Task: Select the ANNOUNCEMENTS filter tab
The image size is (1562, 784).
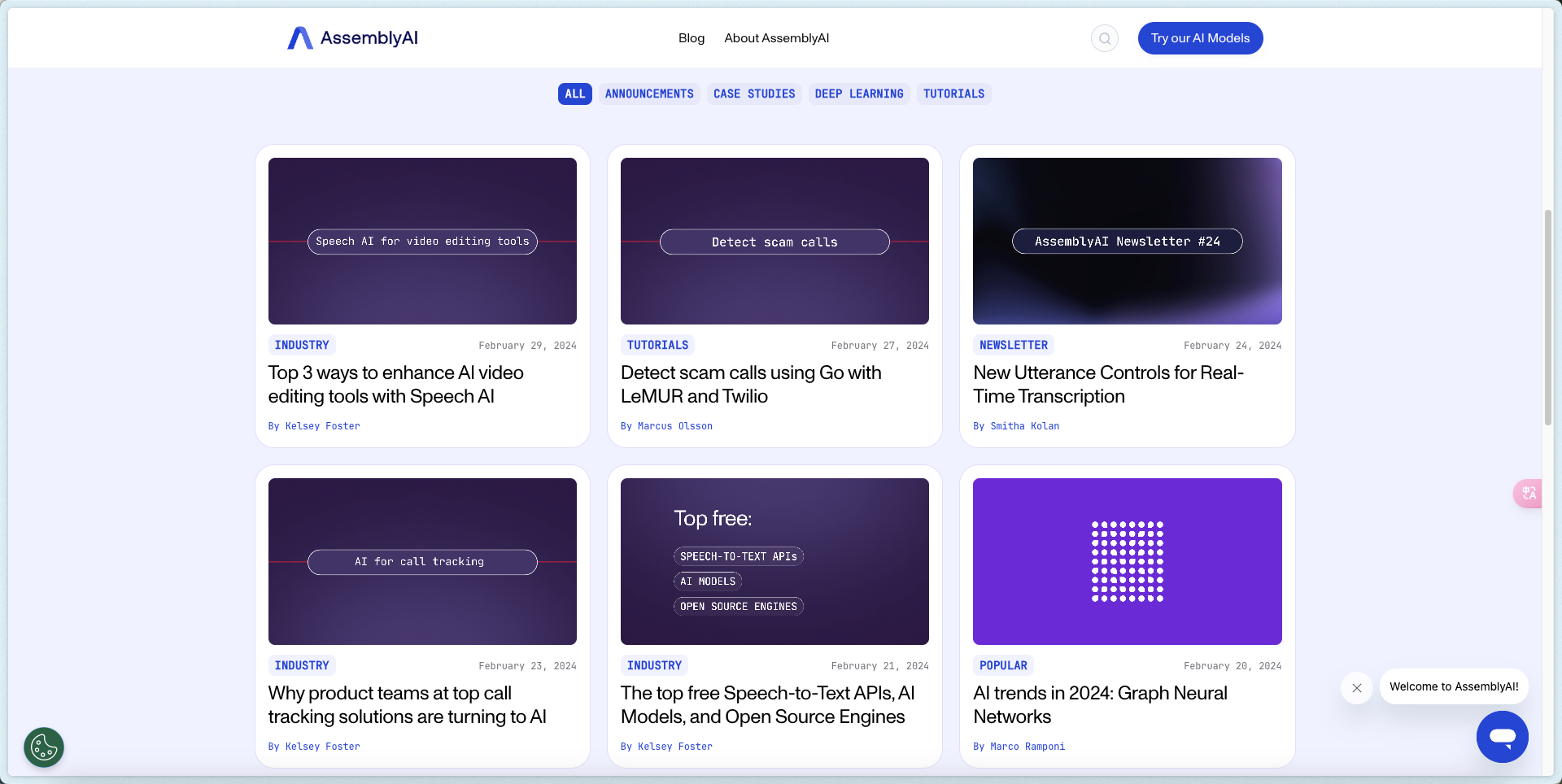Action: point(649,94)
